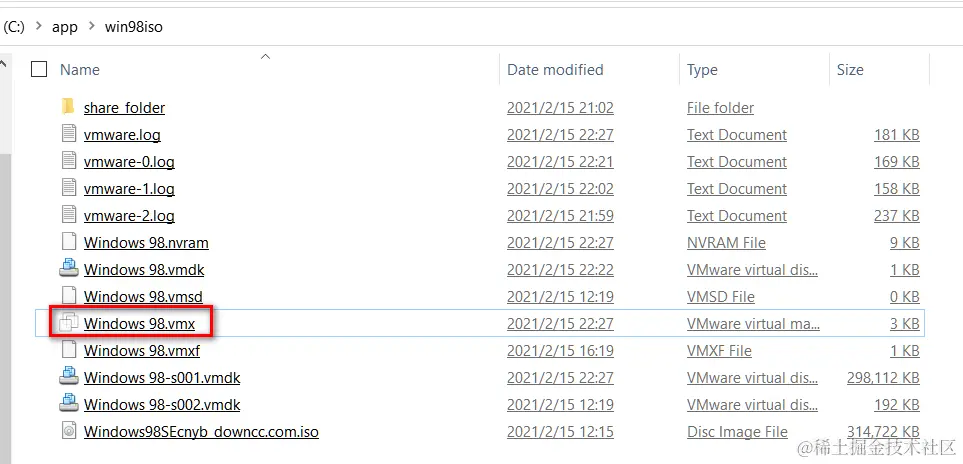This screenshot has width=963, height=464.
Task: Sort files by Date modified column
Action: click(x=555, y=70)
